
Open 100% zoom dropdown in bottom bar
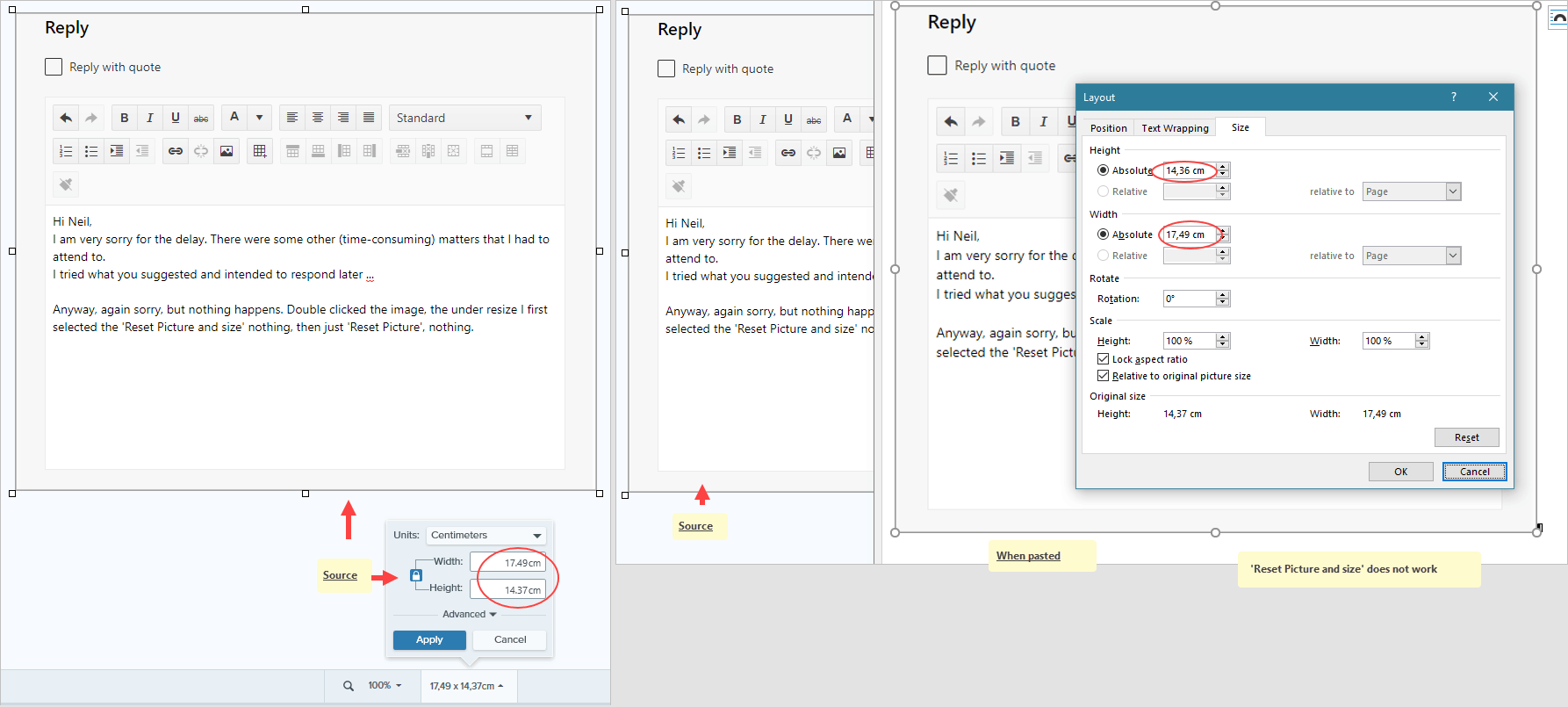[385, 686]
